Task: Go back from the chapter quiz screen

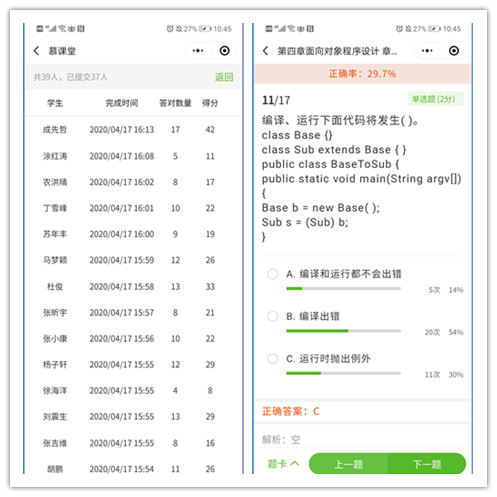Action: [265, 51]
